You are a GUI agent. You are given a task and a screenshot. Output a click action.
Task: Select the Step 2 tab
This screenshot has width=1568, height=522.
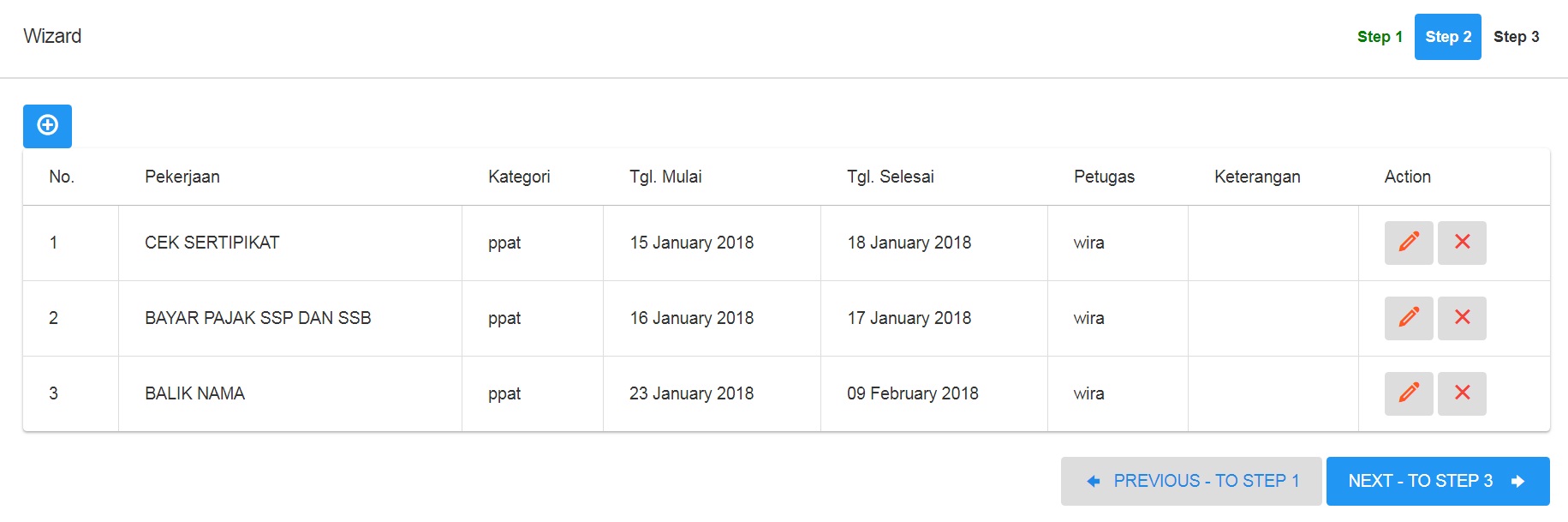pos(1448,37)
